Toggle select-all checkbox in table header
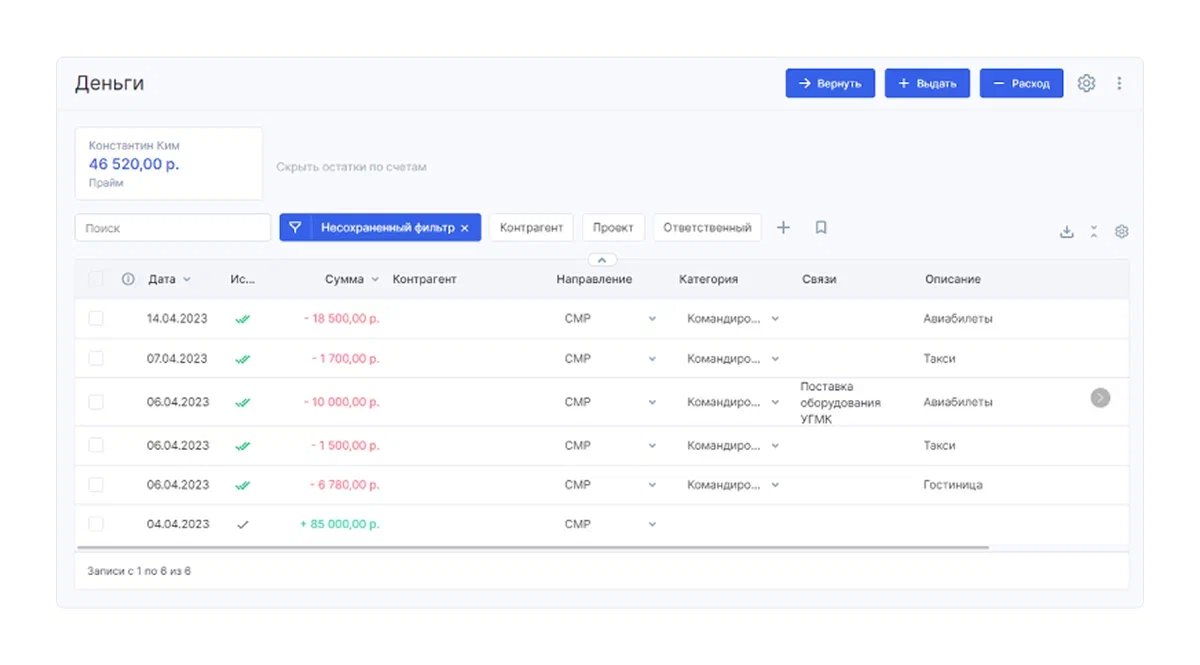 (96, 280)
